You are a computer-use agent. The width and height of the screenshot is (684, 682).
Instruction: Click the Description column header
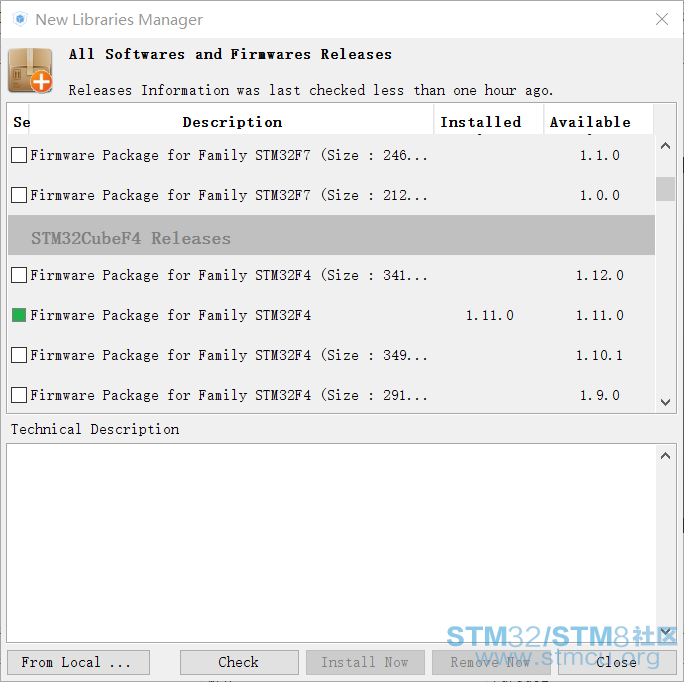232,122
